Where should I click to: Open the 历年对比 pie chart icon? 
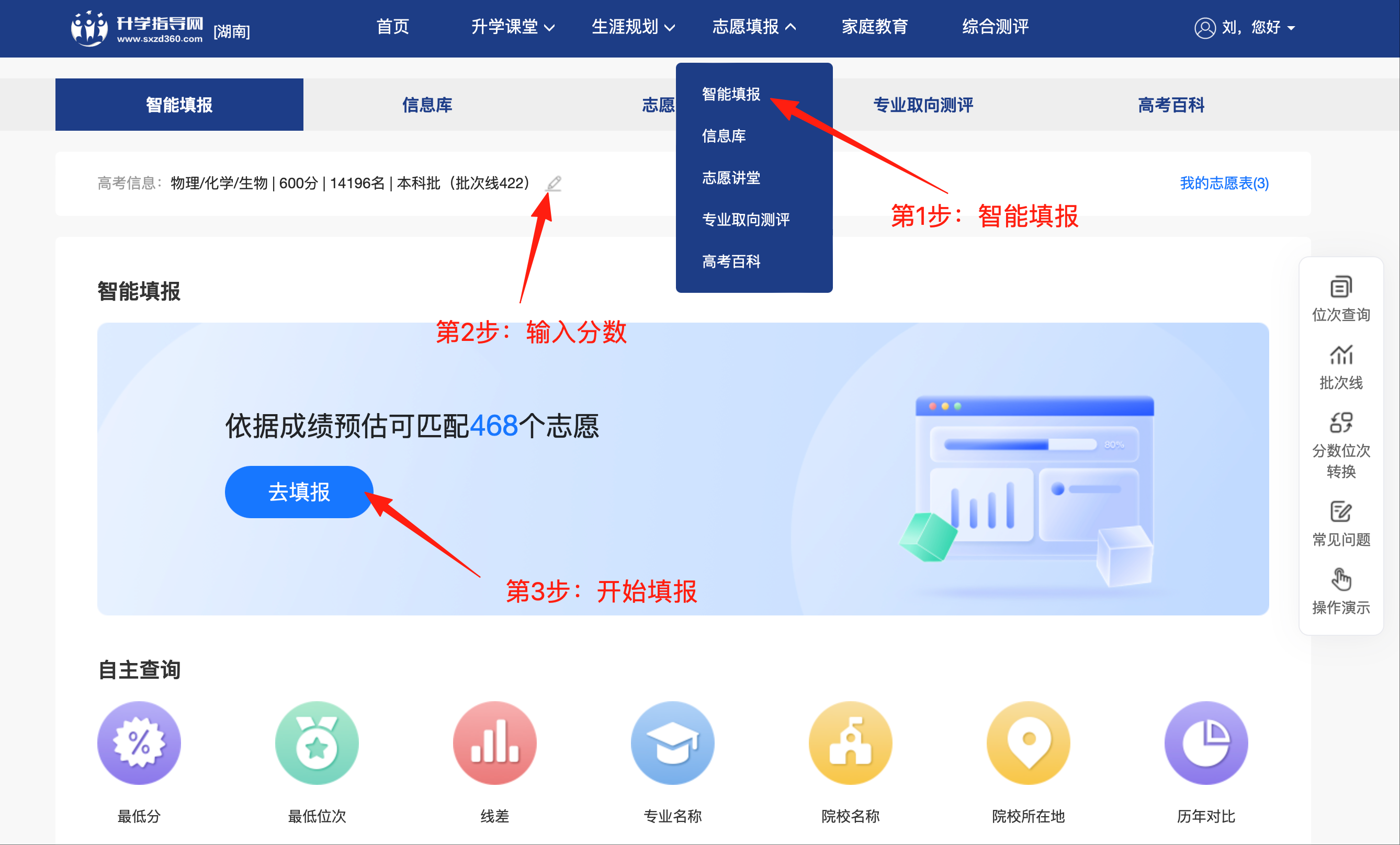[x=1206, y=743]
